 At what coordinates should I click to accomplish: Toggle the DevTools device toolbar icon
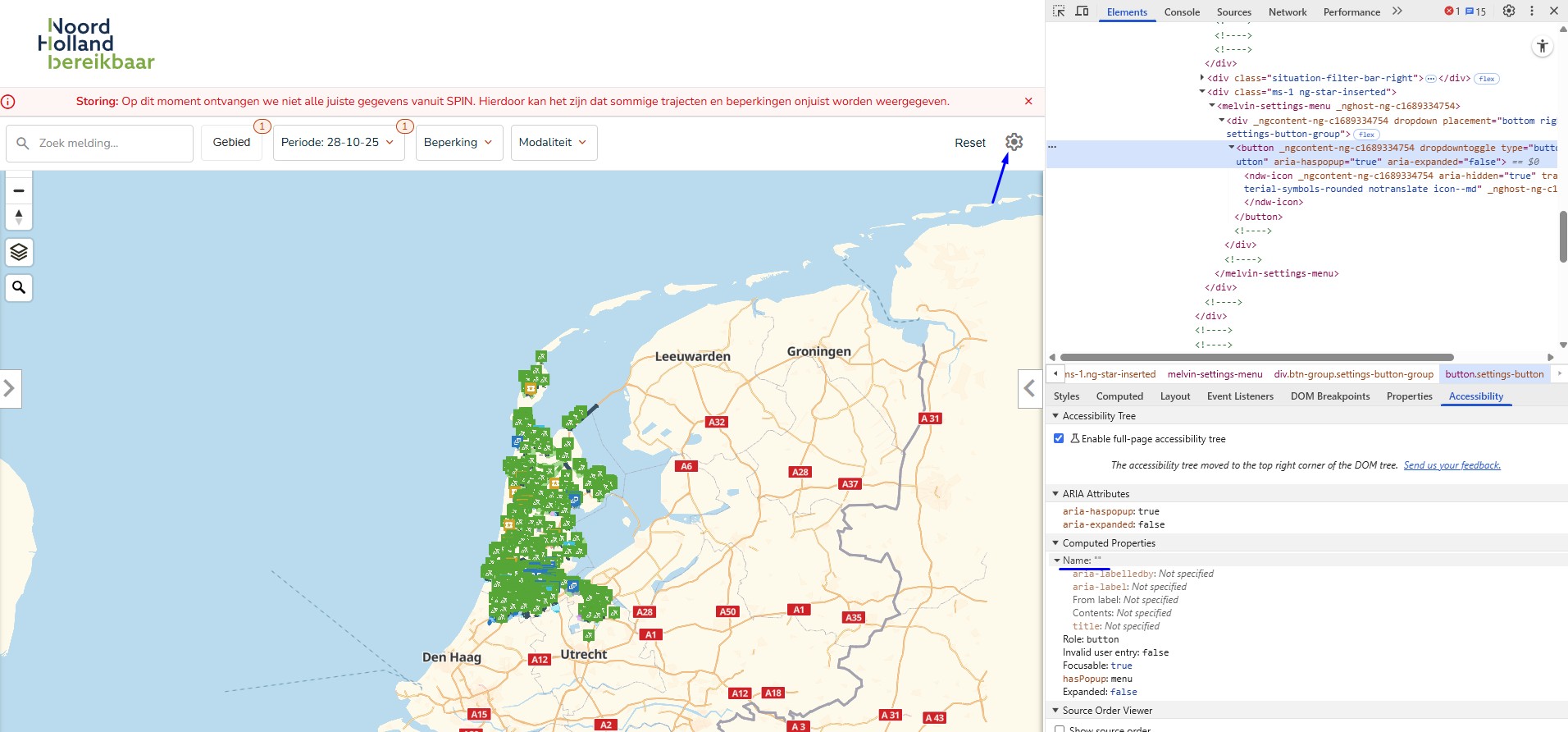click(x=1082, y=11)
